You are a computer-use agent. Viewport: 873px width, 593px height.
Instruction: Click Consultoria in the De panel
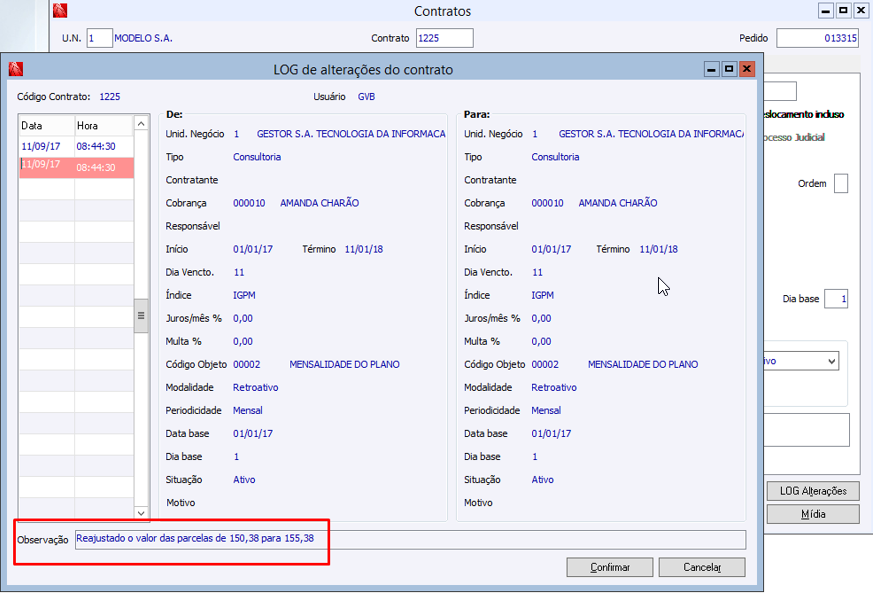click(257, 157)
